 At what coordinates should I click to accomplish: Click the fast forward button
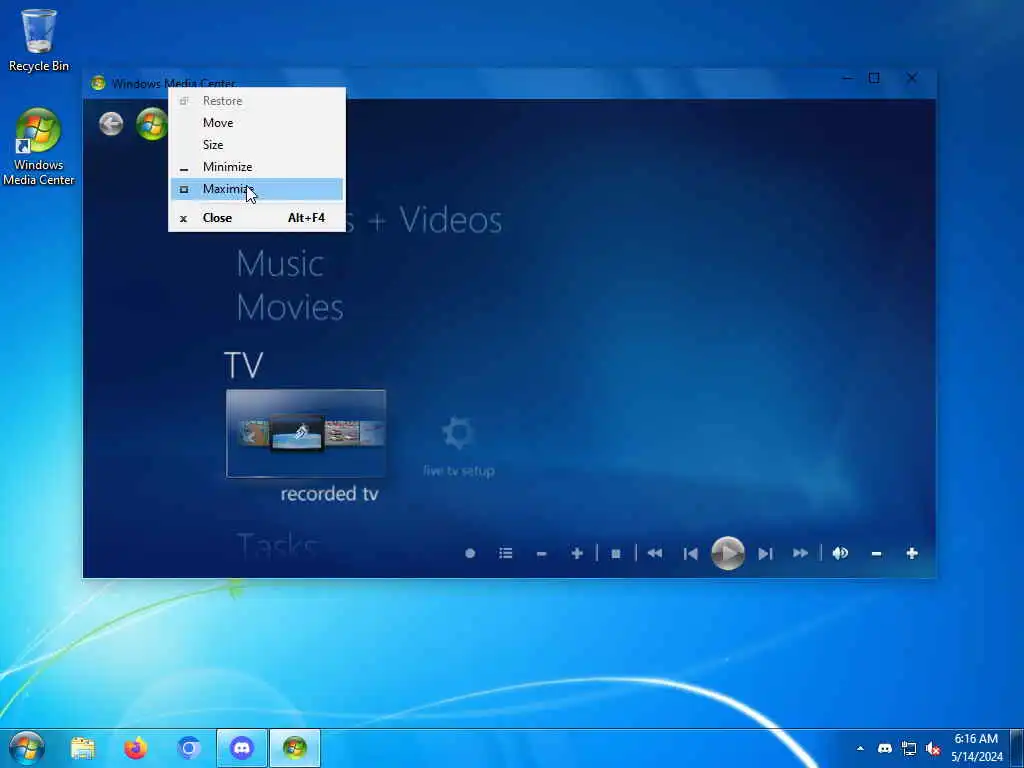(801, 554)
